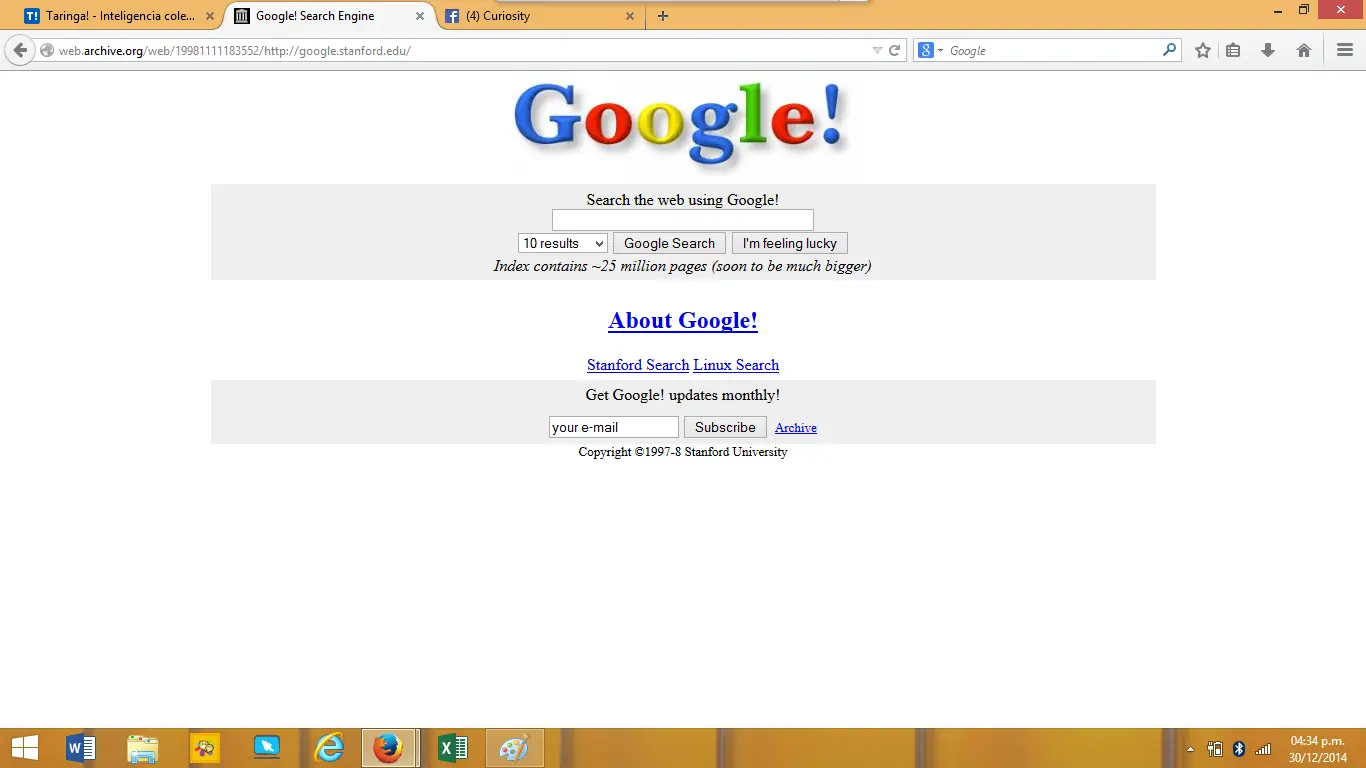Open the blue screen-with-cursor taskbar app
The height and width of the screenshot is (768, 1366).
coord(267,748)
